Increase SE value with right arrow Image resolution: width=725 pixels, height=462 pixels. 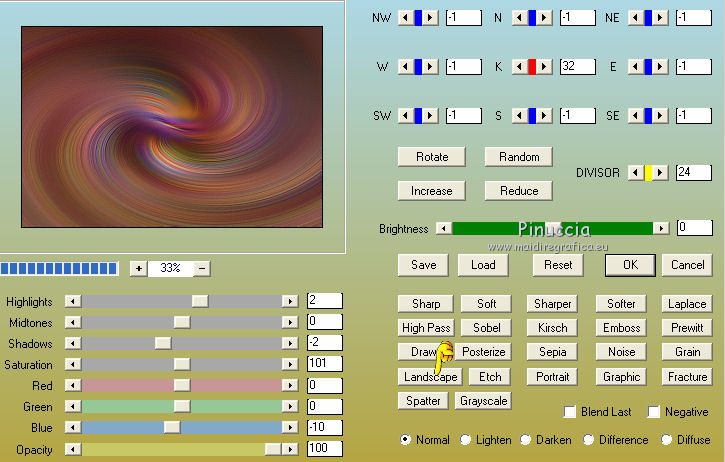tap(660, 116)
